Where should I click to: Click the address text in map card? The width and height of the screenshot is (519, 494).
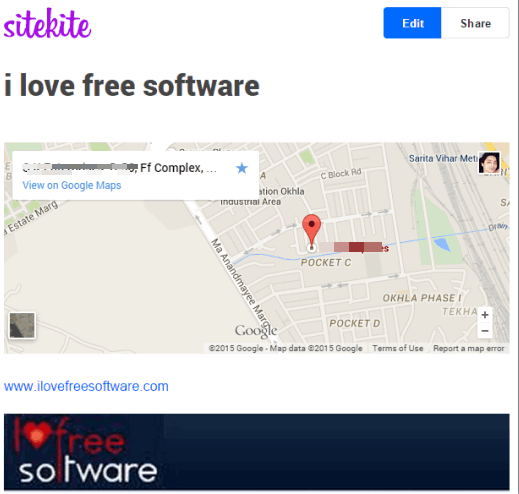(119, 168)
